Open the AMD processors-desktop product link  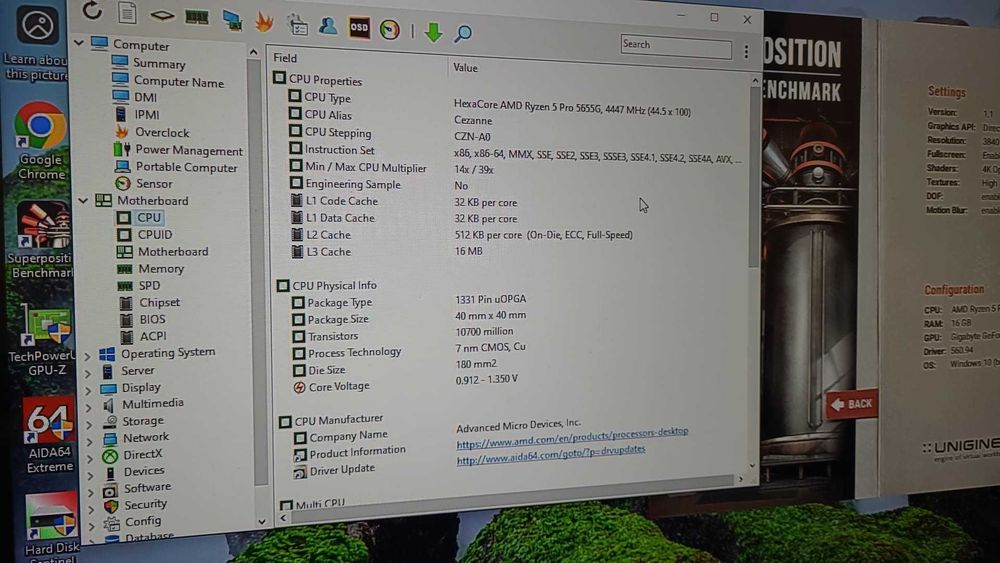(x=572, y=439)
